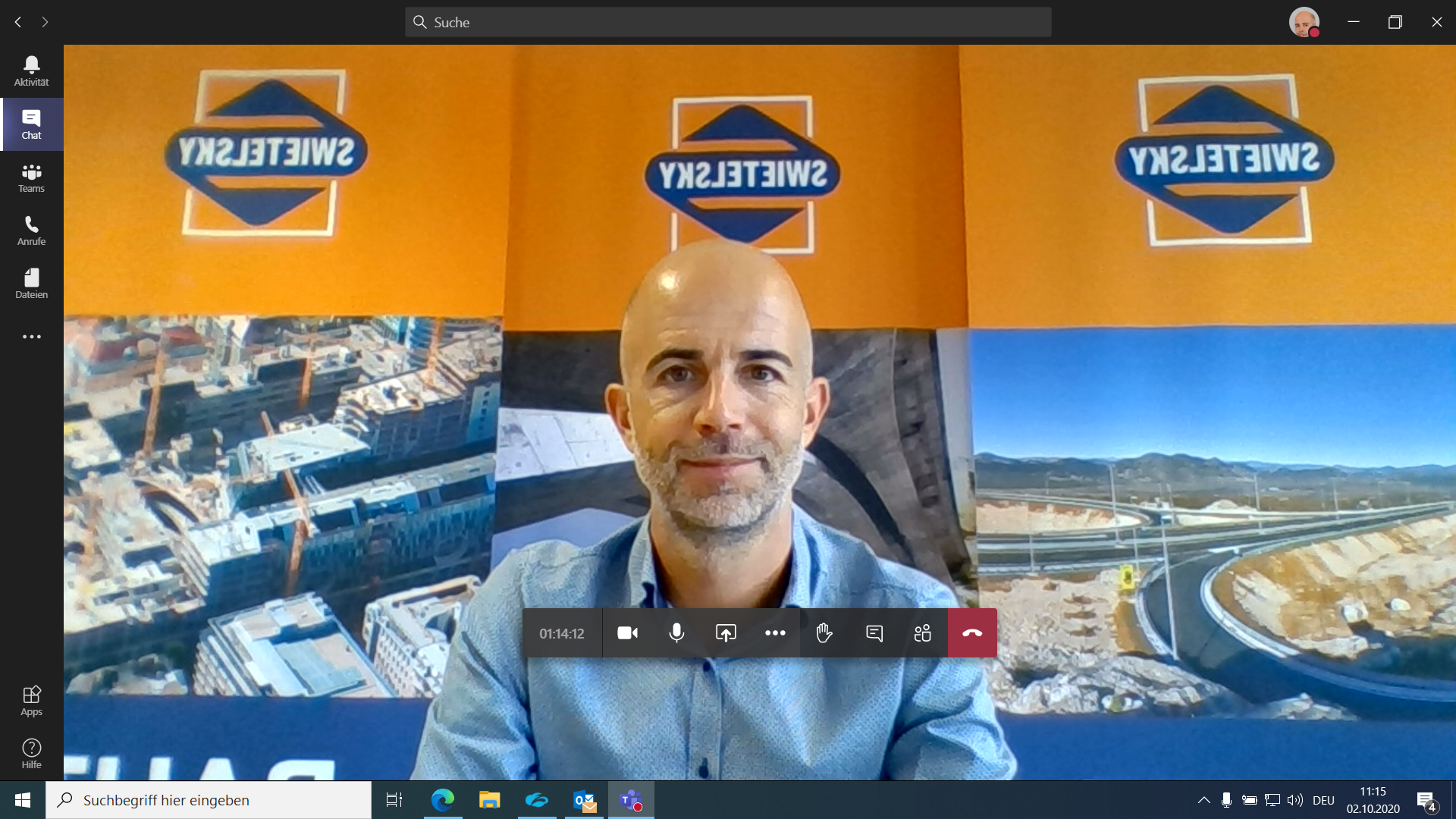Open the Windows notification center
1456x819 pixels.
(x=1426, y=800)
